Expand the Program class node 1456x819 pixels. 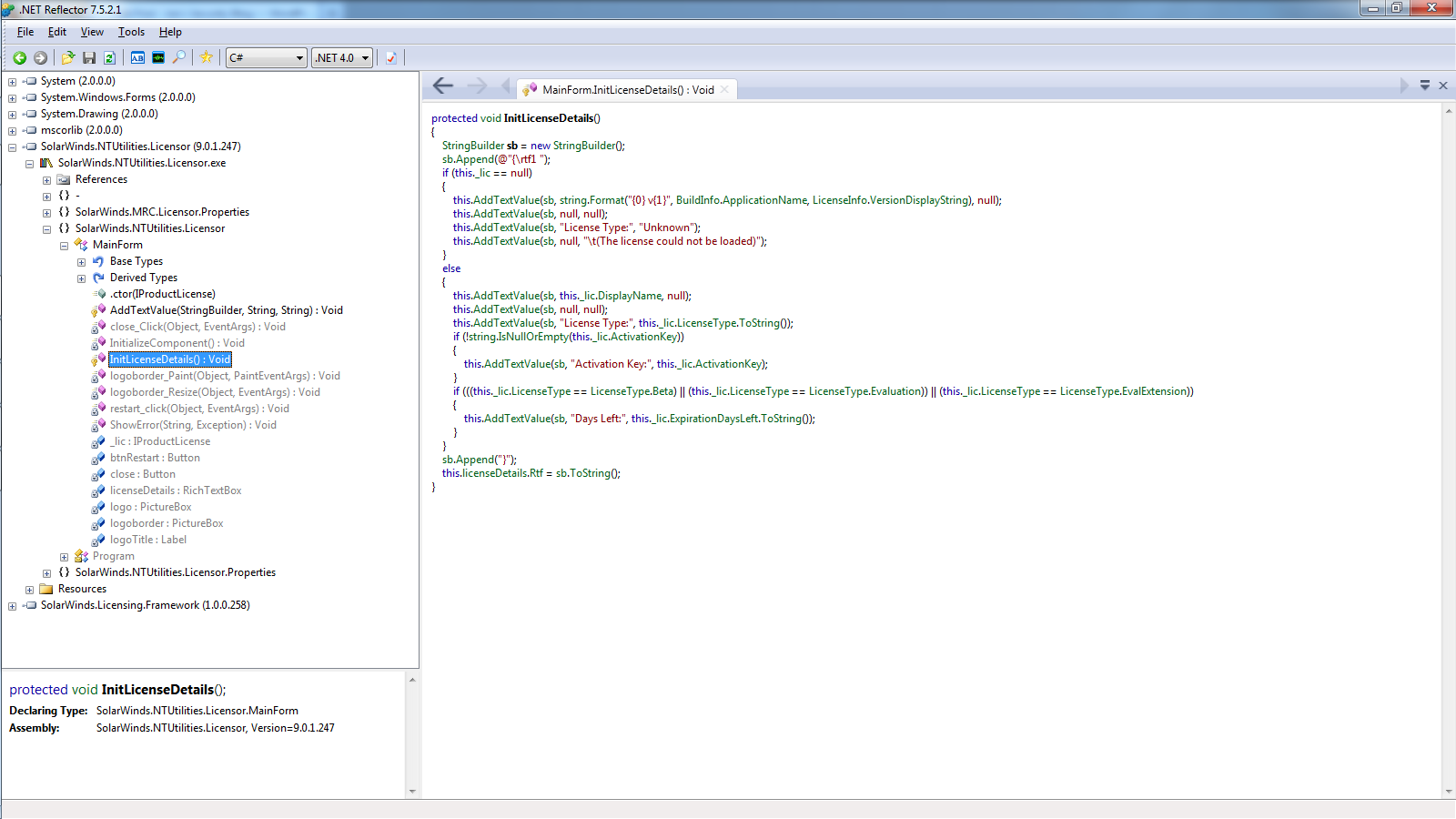point(64,557)
